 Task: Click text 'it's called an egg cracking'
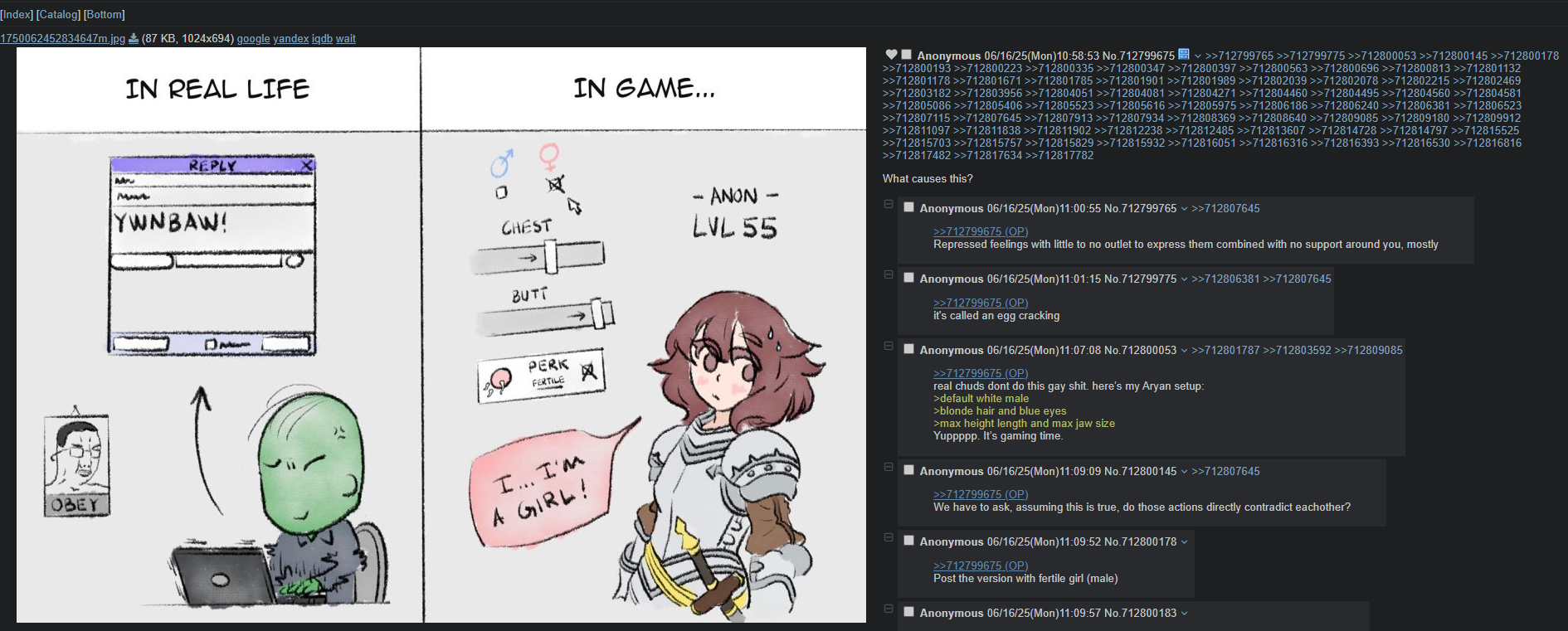(996, 316)
